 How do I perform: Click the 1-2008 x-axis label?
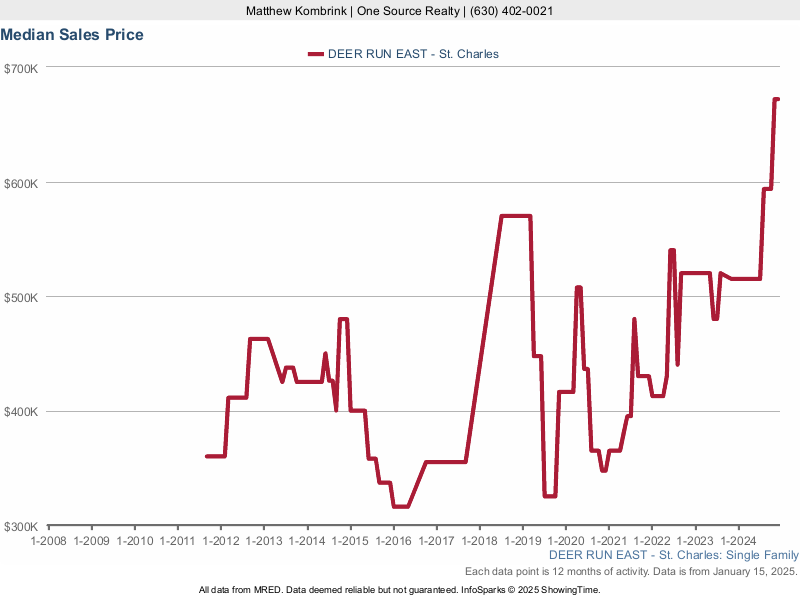[48, 541]
